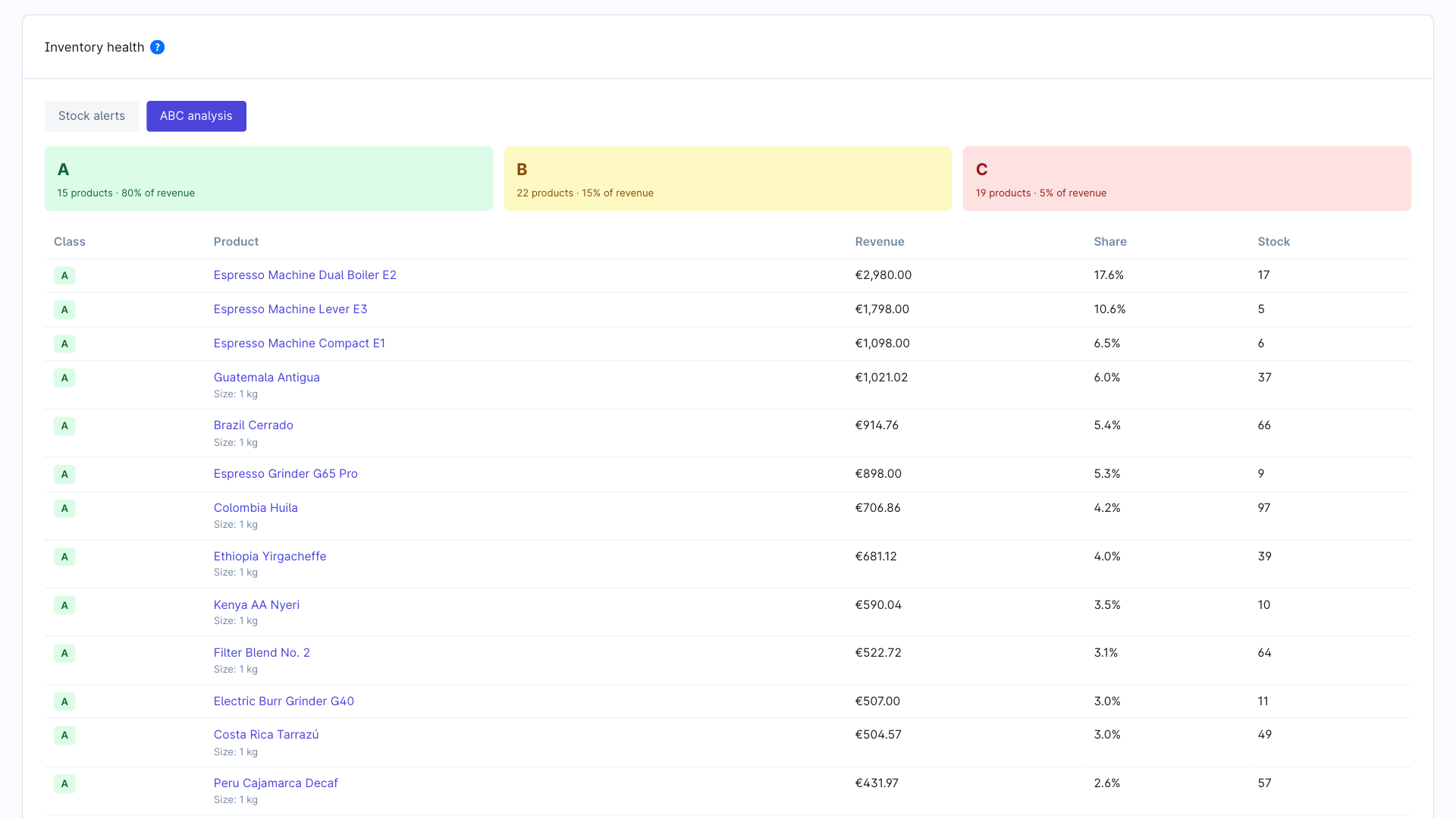Click the €507.00 revenue cell
This screenshot has height=819, width=1456.
877,701
